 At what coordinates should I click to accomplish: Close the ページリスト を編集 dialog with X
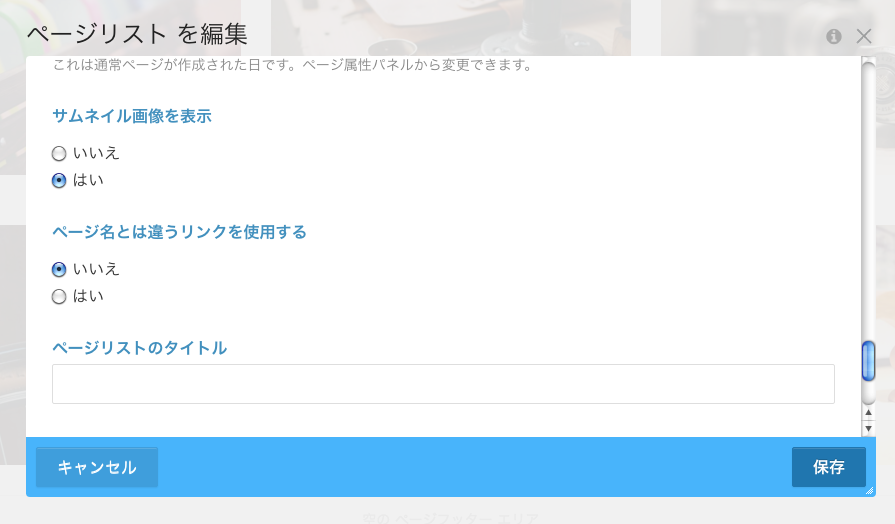coord(864,37)
